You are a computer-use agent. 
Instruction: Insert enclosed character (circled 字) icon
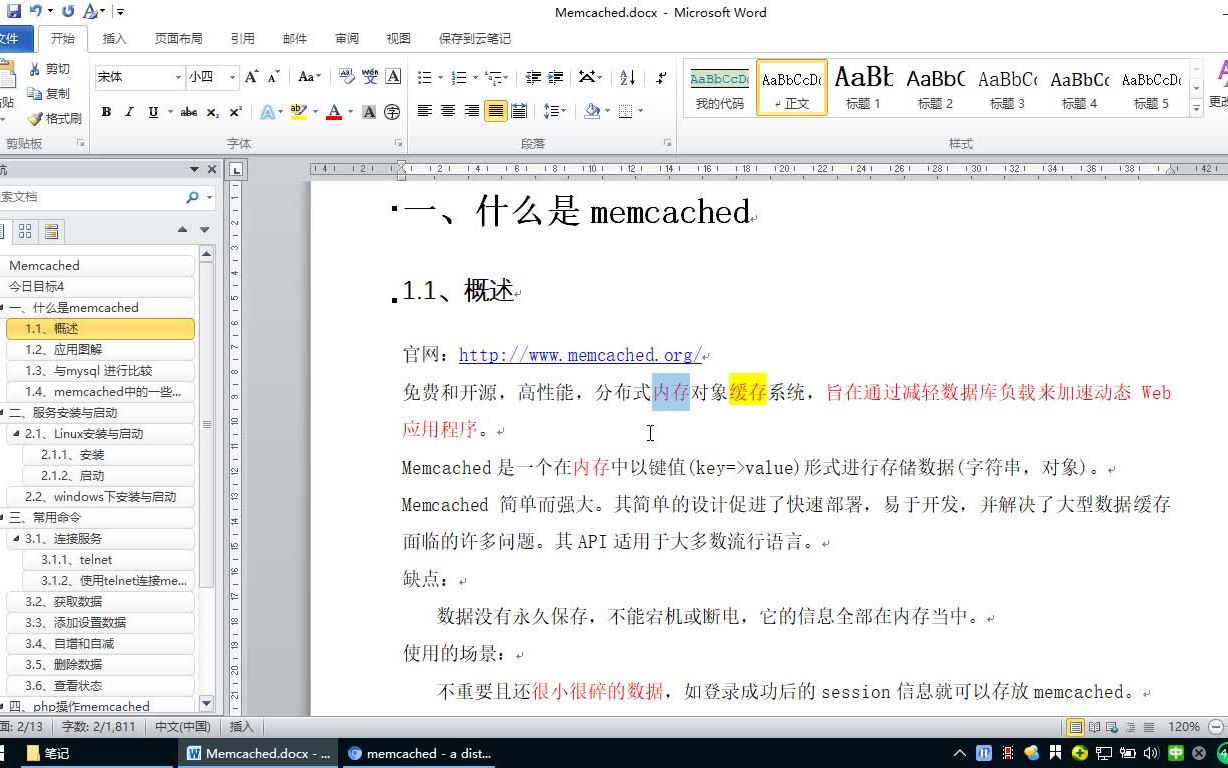point(392,112)
